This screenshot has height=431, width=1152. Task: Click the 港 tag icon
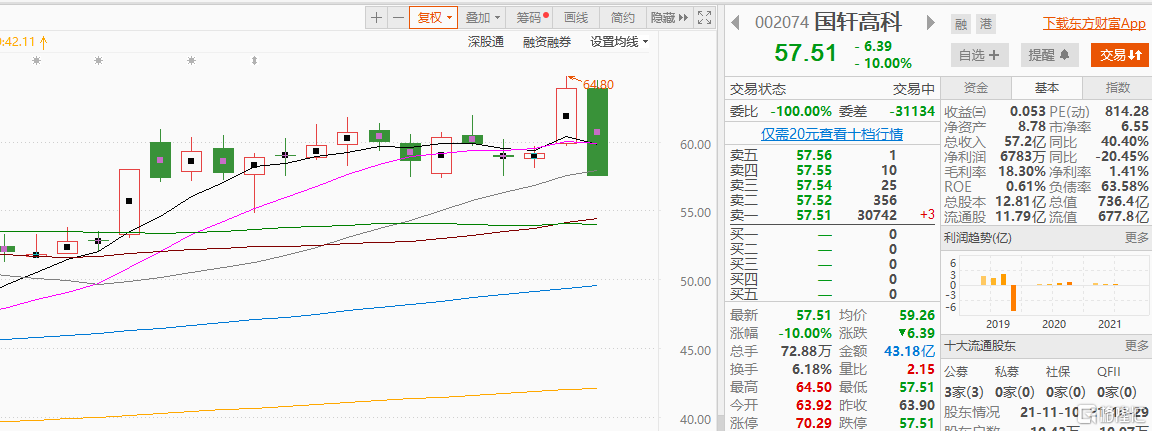[x=985, y=23]
